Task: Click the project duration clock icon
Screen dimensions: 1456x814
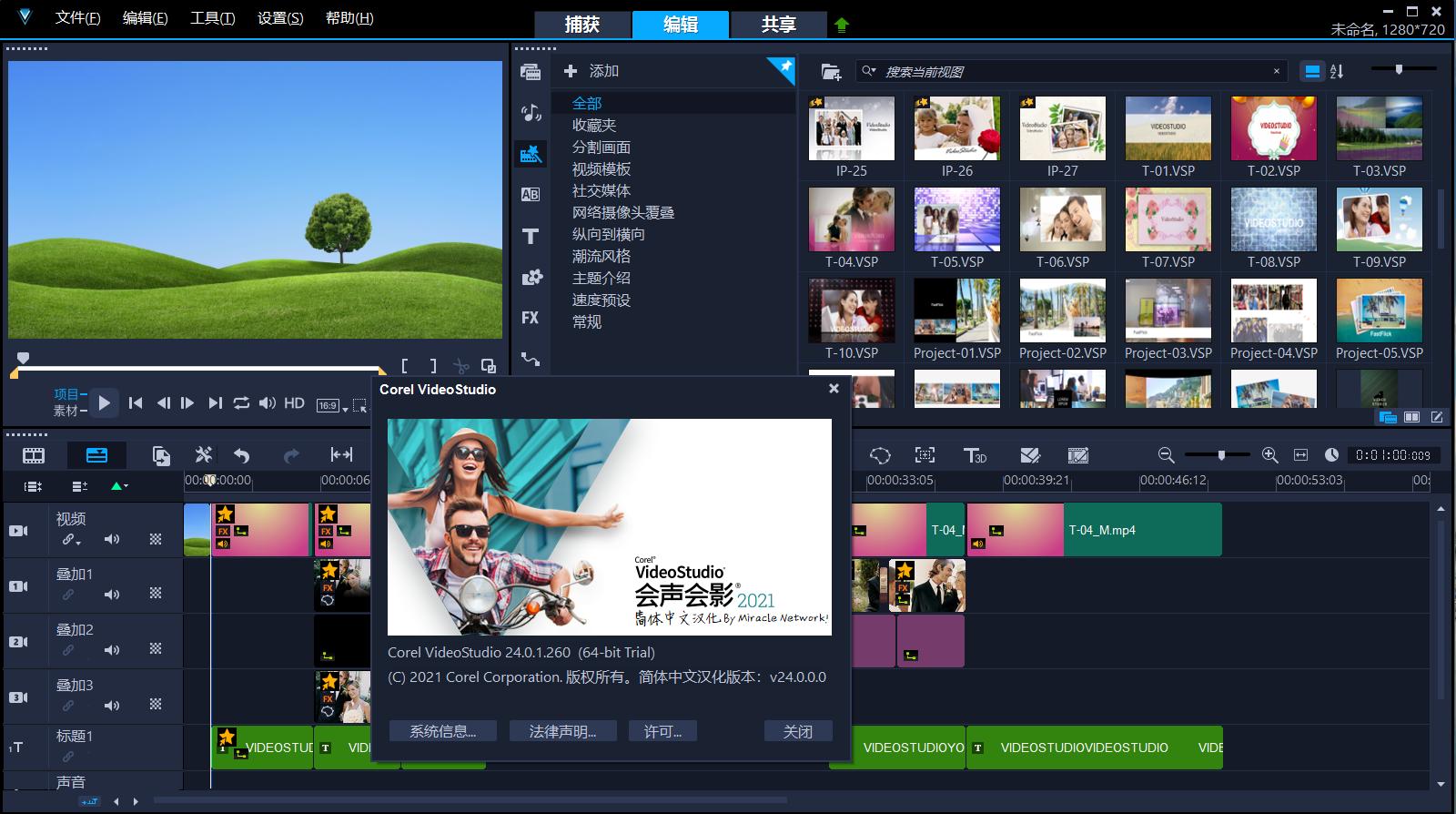Action: click(1331, 455)
